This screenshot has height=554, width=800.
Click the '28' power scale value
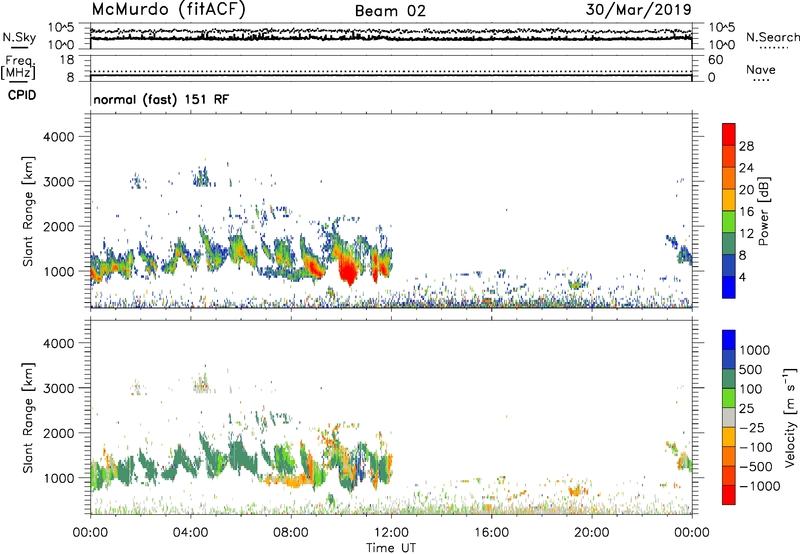[x=746, y=146]
